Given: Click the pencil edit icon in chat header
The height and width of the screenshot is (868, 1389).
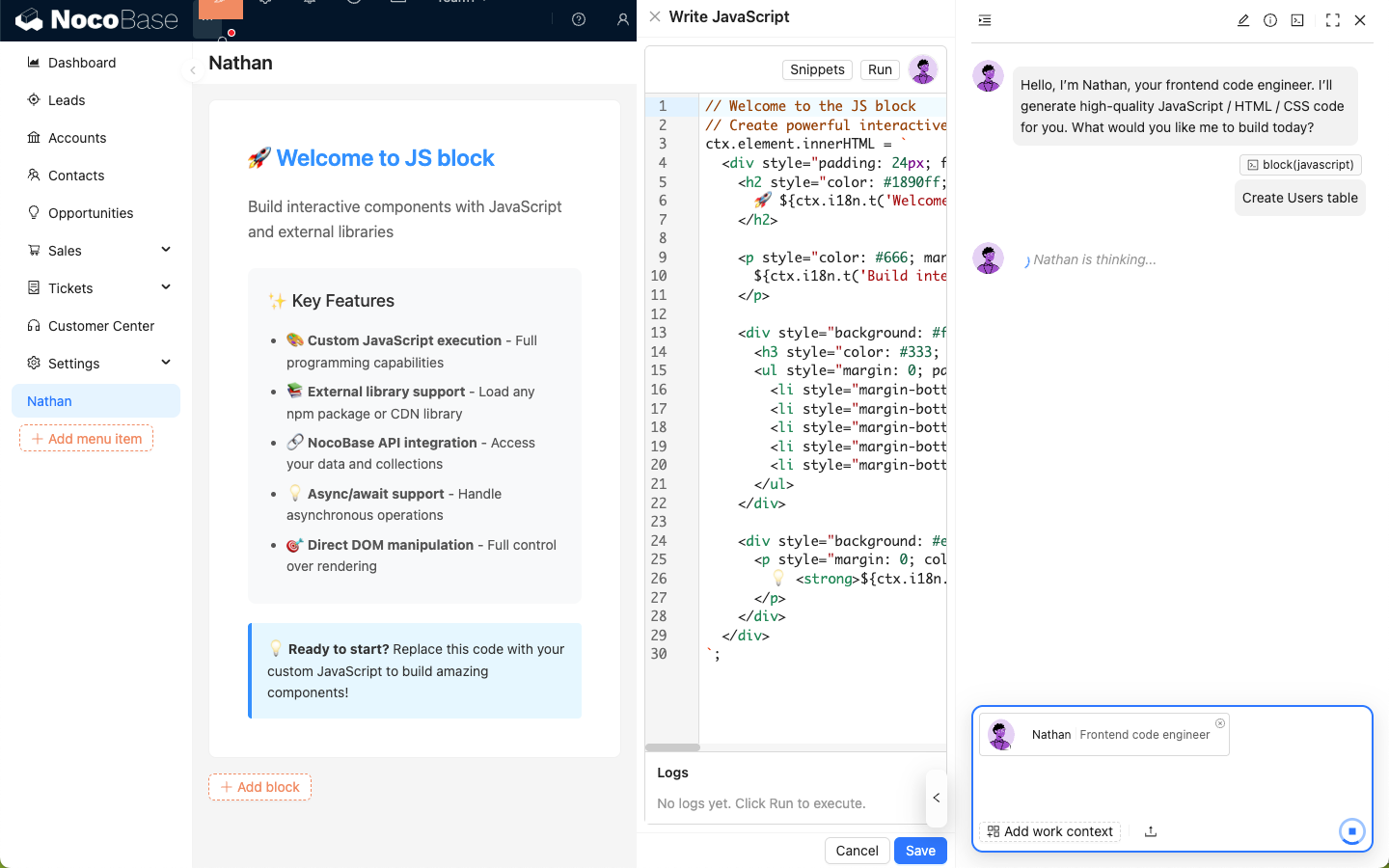Looking at the screenshot, I should [x=1243, y=20].
